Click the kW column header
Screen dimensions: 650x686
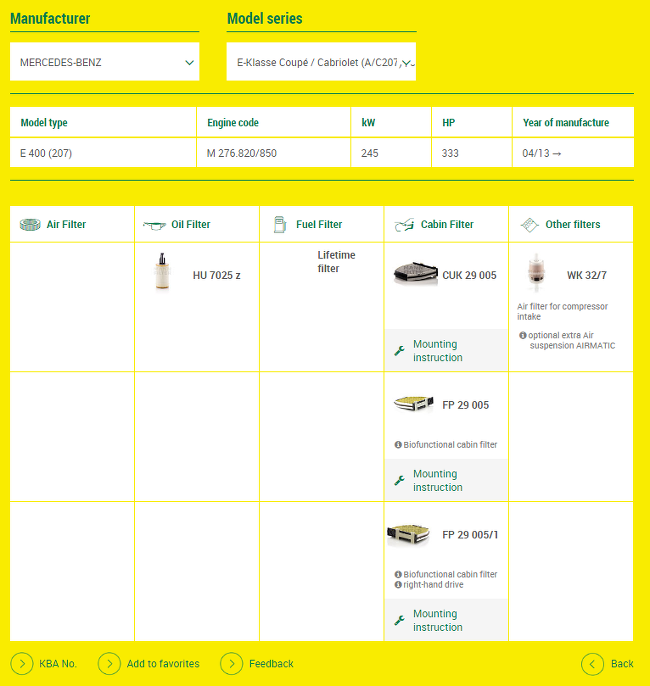coord(391,122)
